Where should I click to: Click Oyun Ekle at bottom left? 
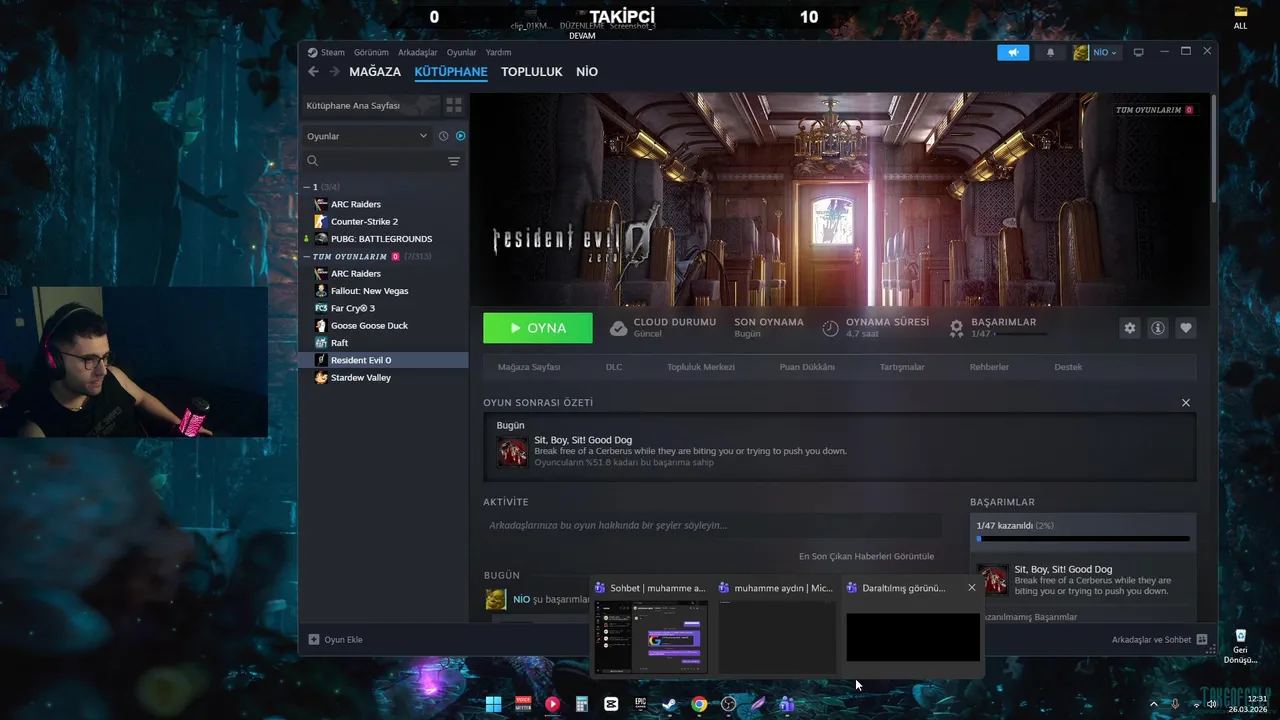click(336, 640)
